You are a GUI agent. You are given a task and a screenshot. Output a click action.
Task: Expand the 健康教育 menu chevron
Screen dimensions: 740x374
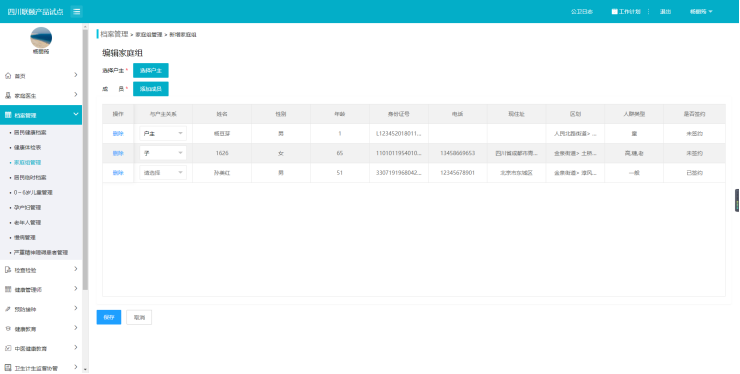coord(76,328)
